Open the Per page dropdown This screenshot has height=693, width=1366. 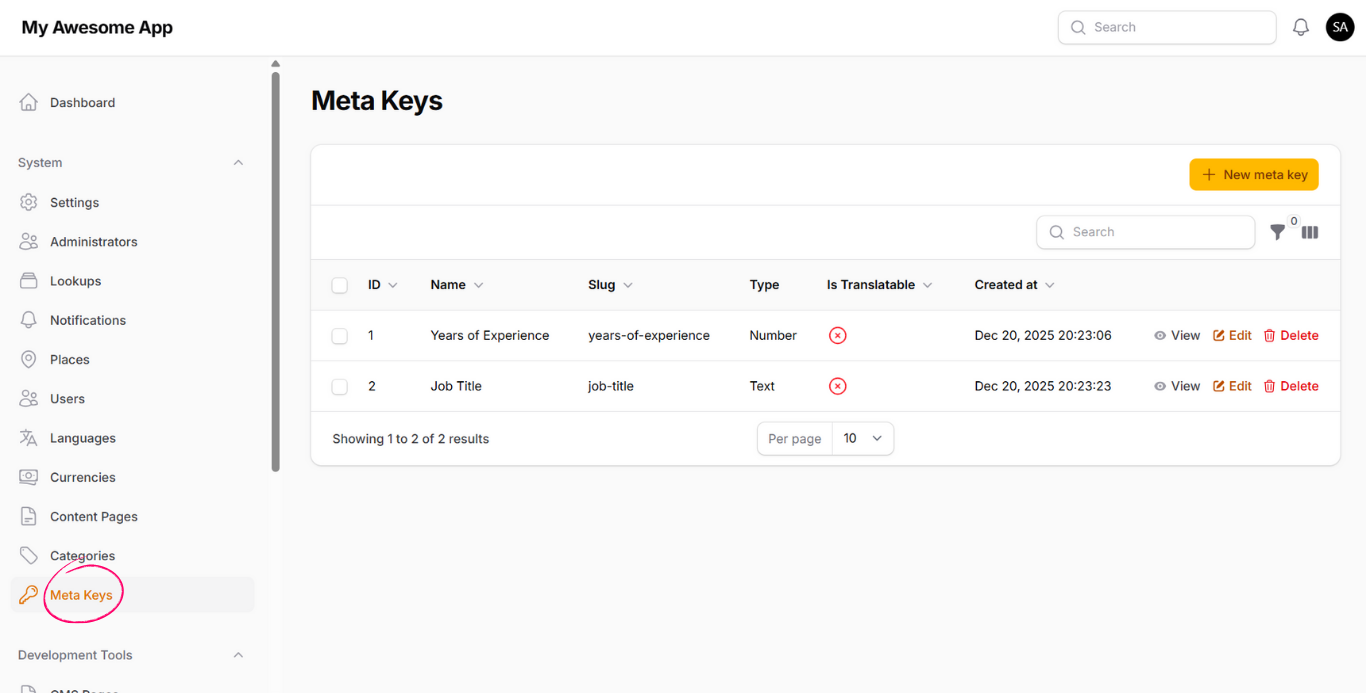pos(862,439)
